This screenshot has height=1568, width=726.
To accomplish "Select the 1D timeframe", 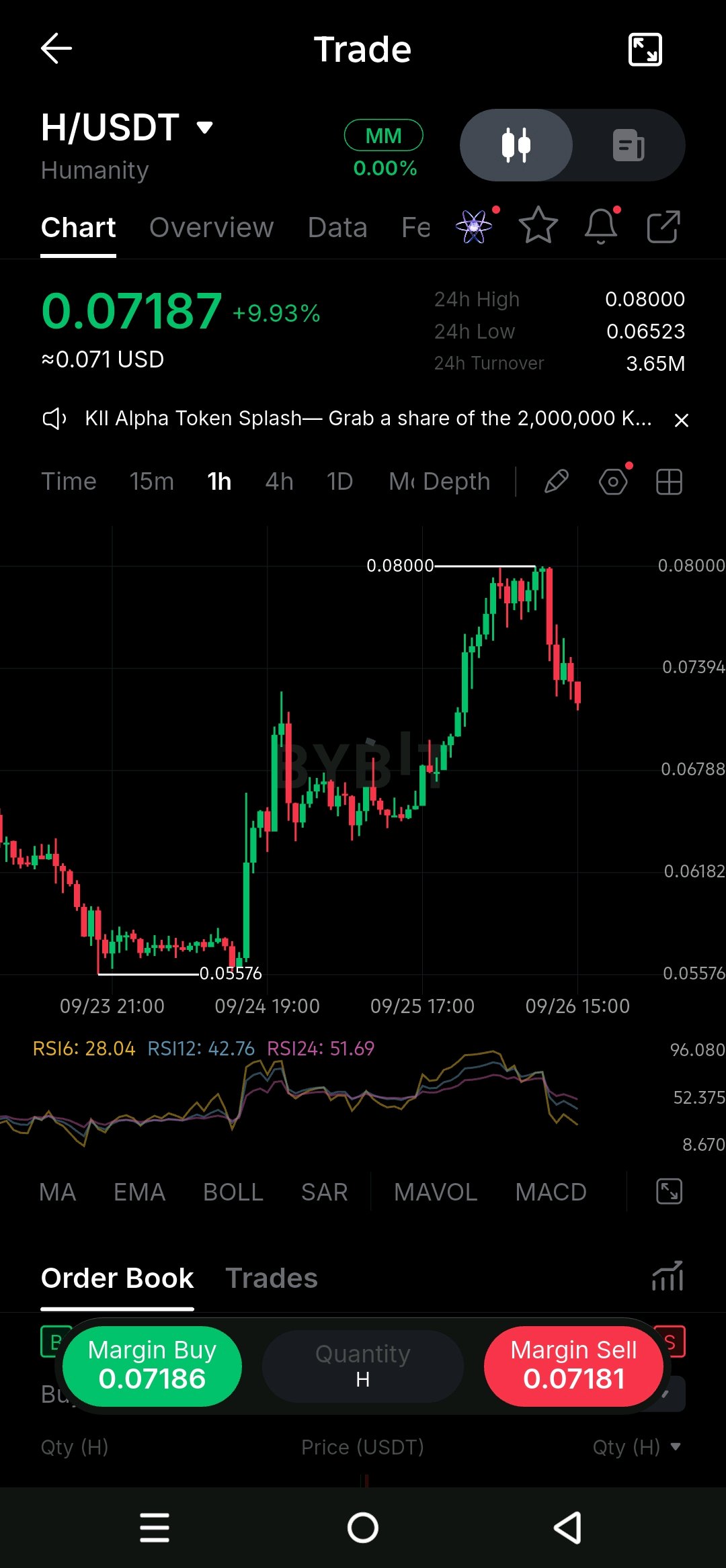I will [340, 482].
